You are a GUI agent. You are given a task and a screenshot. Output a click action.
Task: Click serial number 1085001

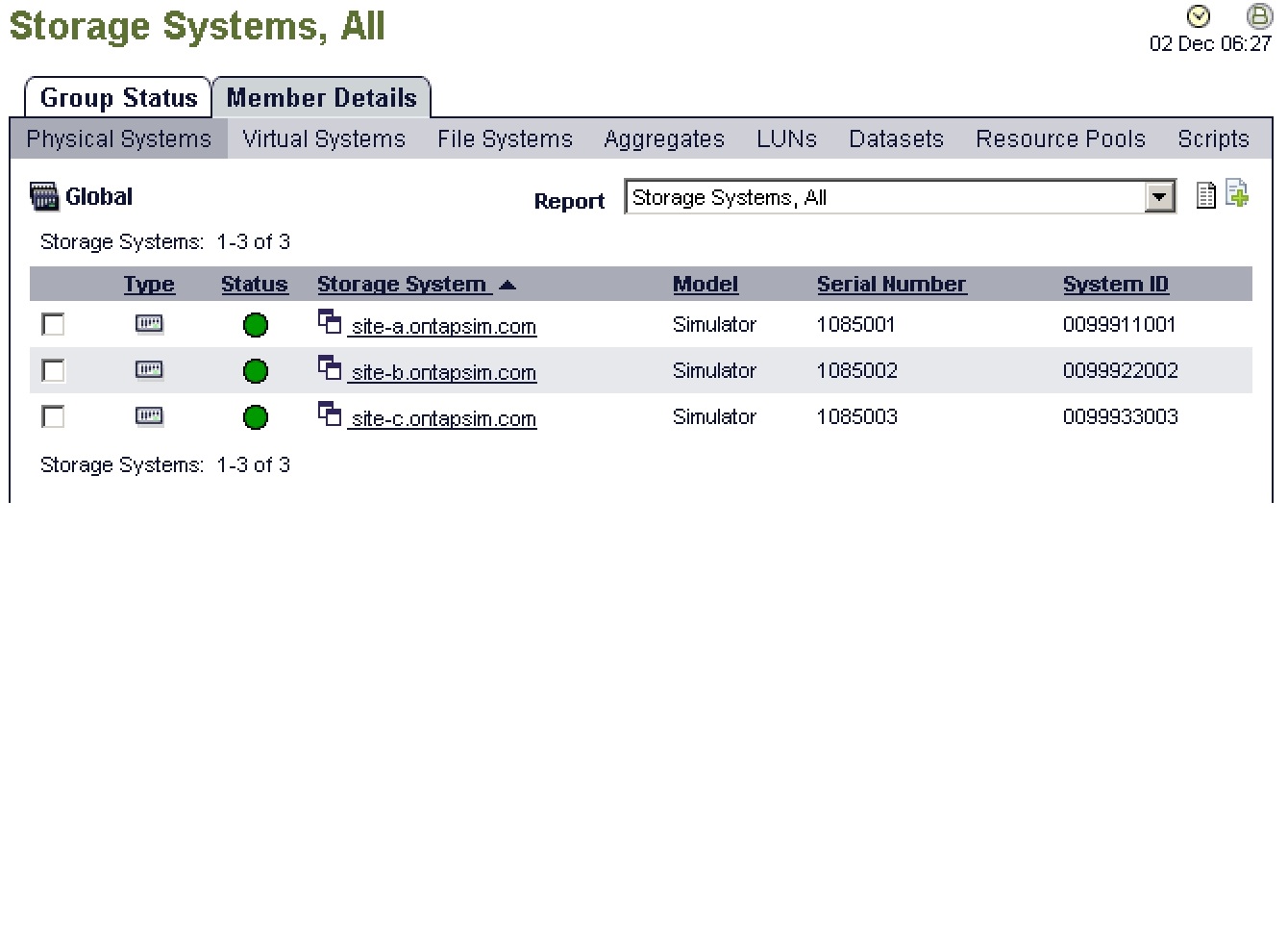click(x=855, y=325)
